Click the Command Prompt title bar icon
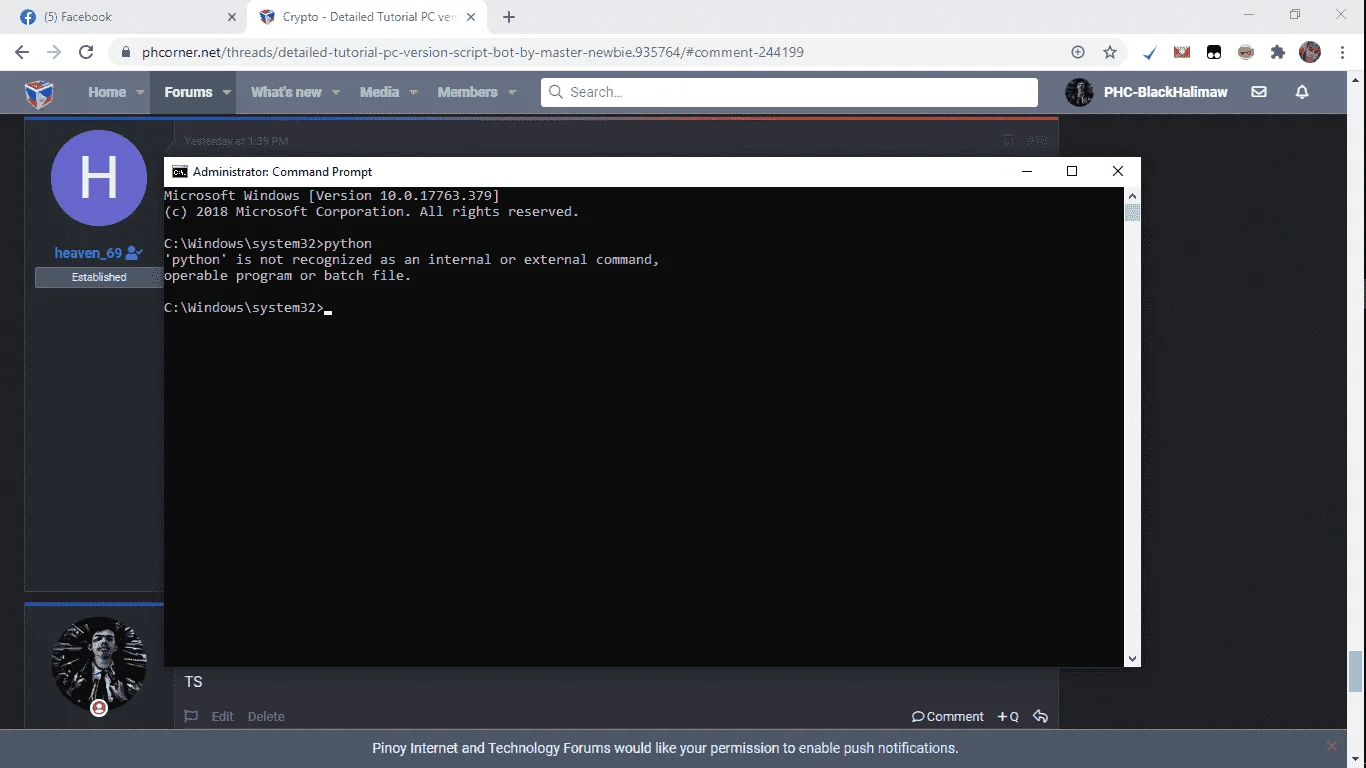This screenshot has height=768, width=1366. click(180, 171)
